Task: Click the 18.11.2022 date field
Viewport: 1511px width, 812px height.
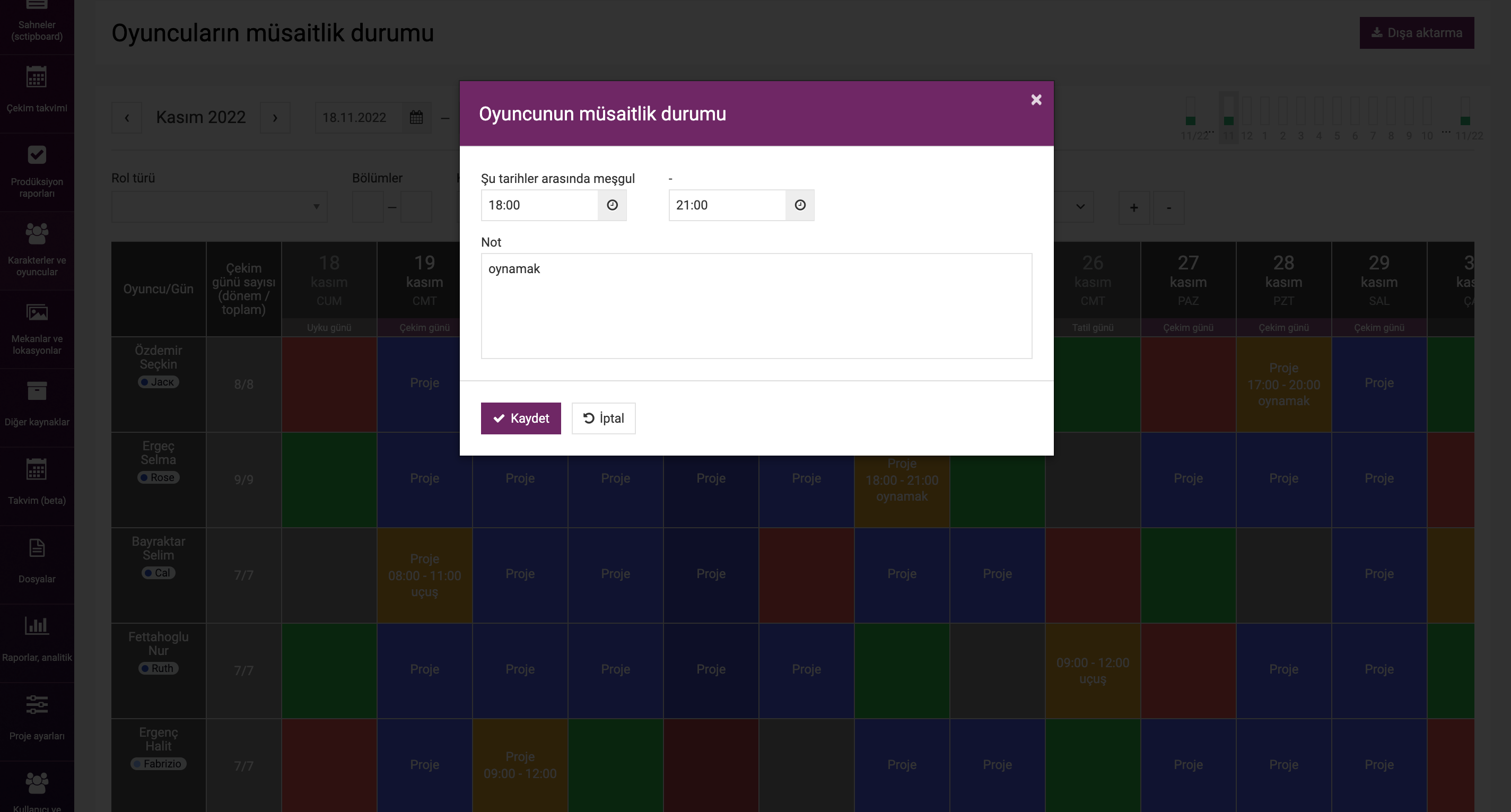Action: (359, 117)
